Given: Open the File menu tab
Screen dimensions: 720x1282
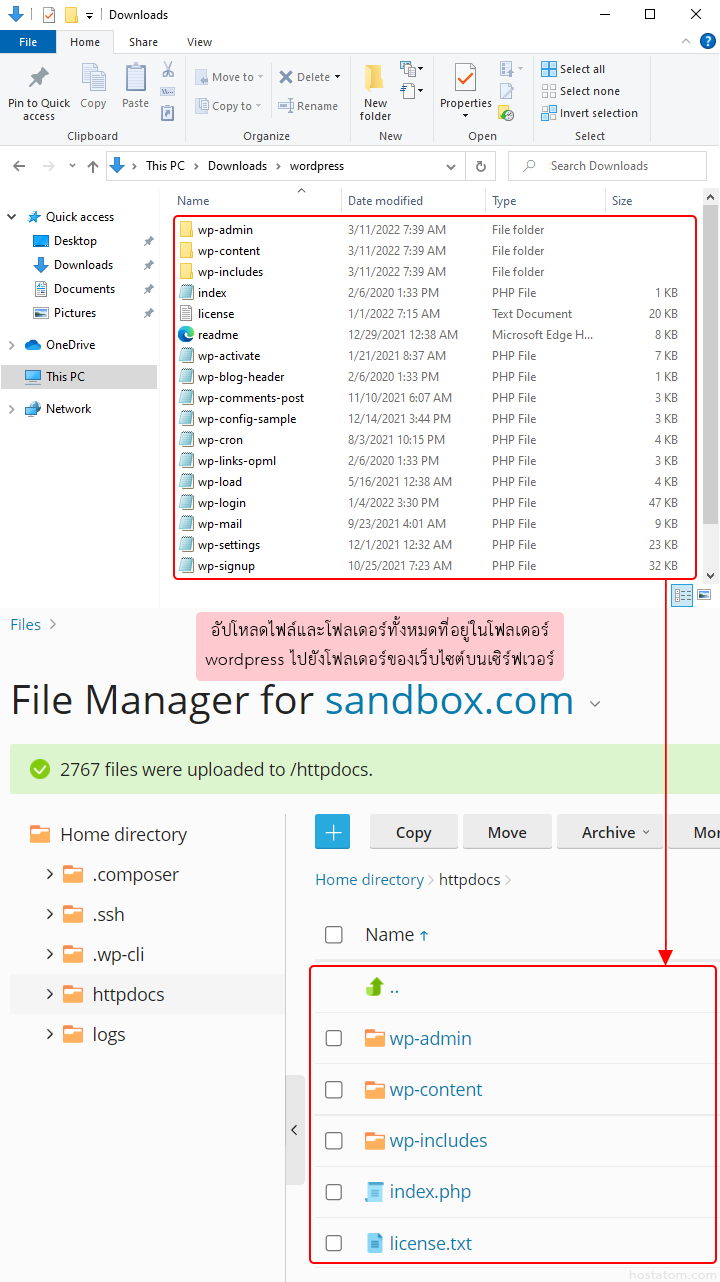Looking at the screenshot, I should click(x=28, y=42).
